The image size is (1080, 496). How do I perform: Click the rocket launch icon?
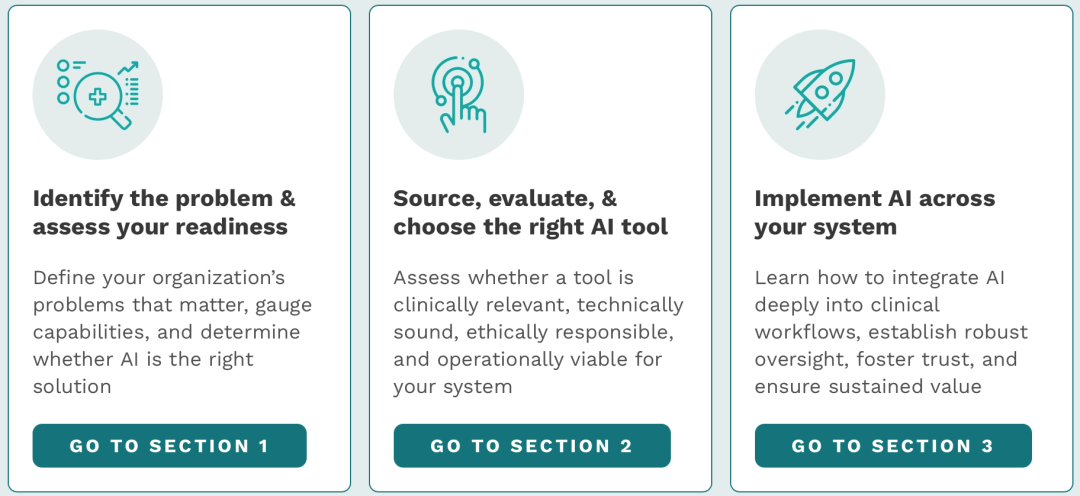tap(819, 95)
